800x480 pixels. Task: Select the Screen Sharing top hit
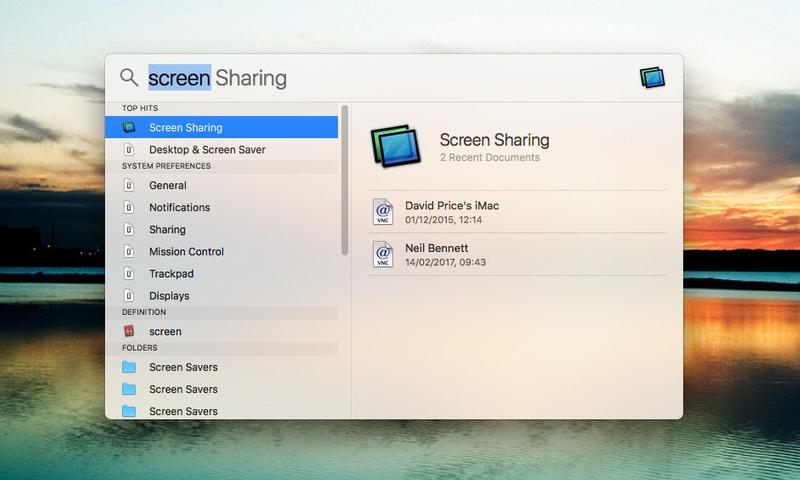[221, 127]
